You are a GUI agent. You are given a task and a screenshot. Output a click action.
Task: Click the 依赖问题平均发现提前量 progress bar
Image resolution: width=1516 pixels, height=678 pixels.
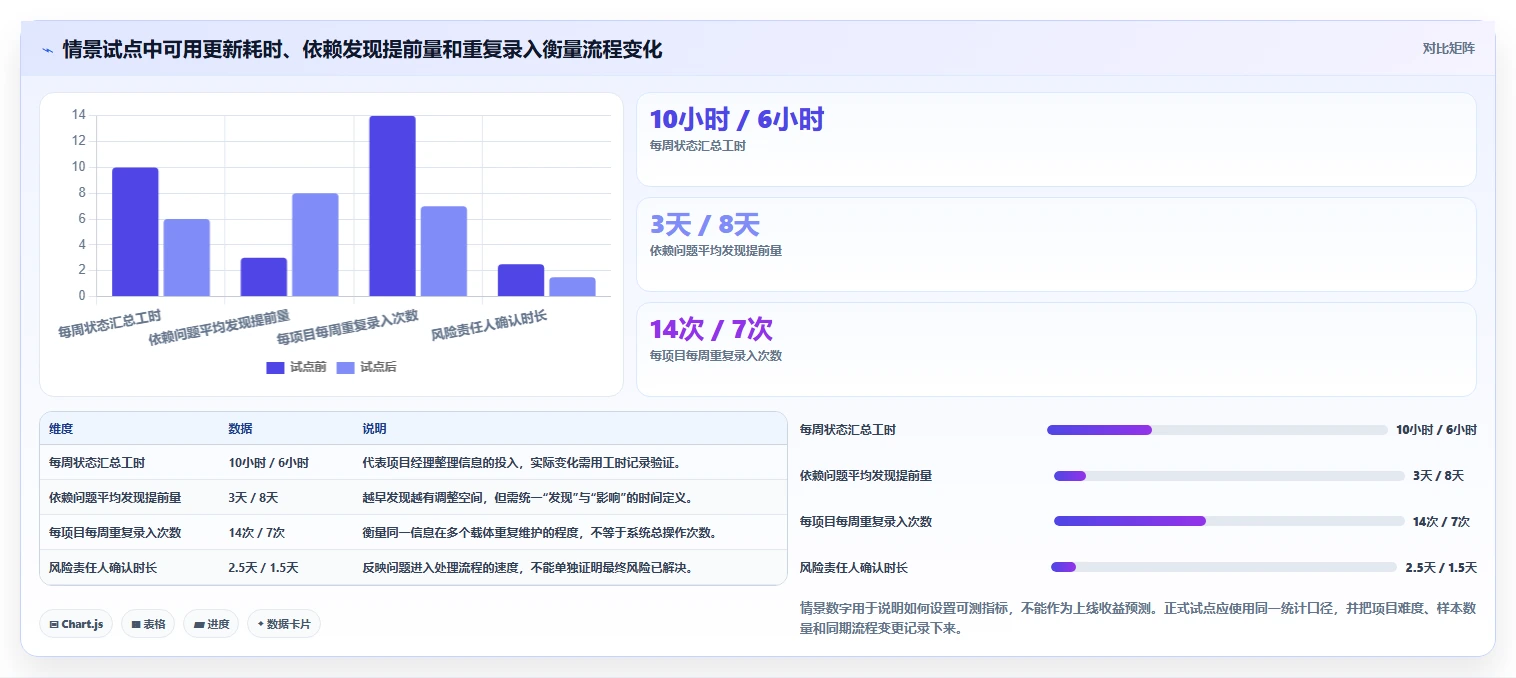(1229, 476)
